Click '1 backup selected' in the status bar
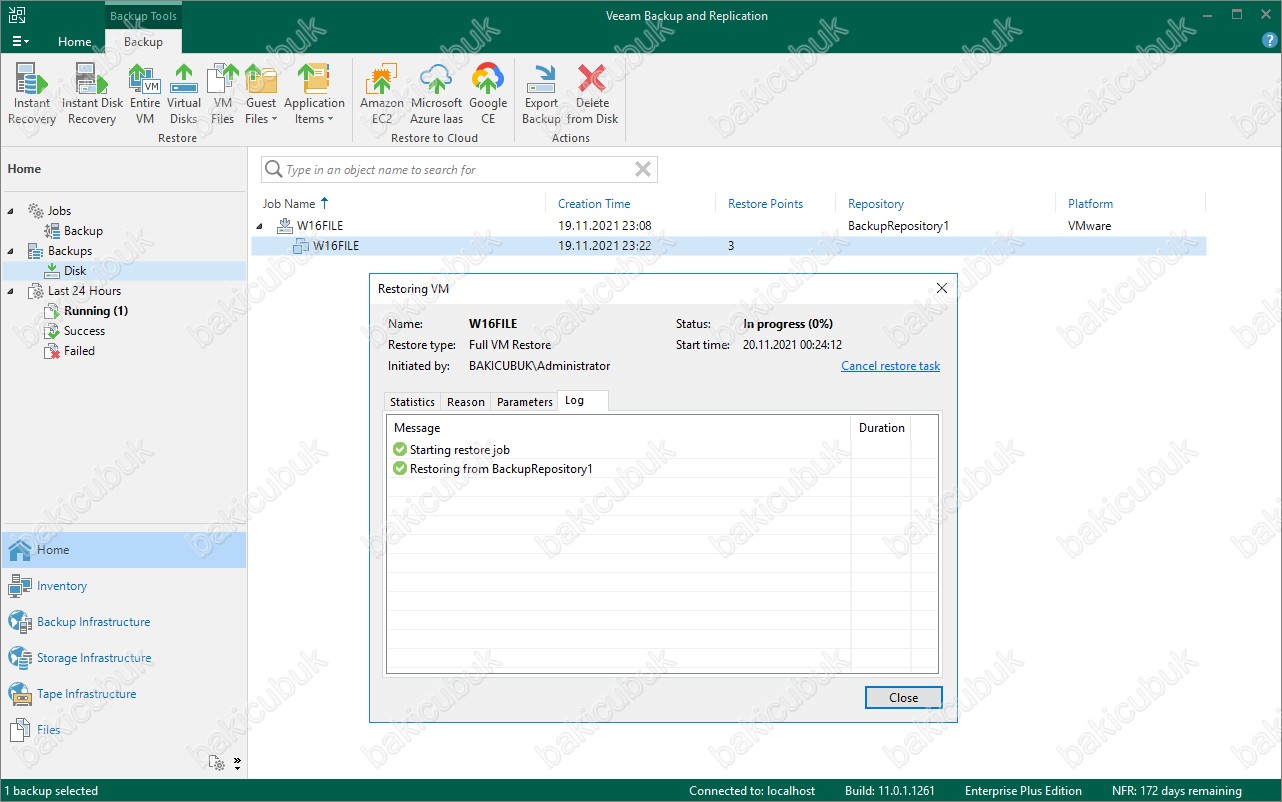 point(50,791)
